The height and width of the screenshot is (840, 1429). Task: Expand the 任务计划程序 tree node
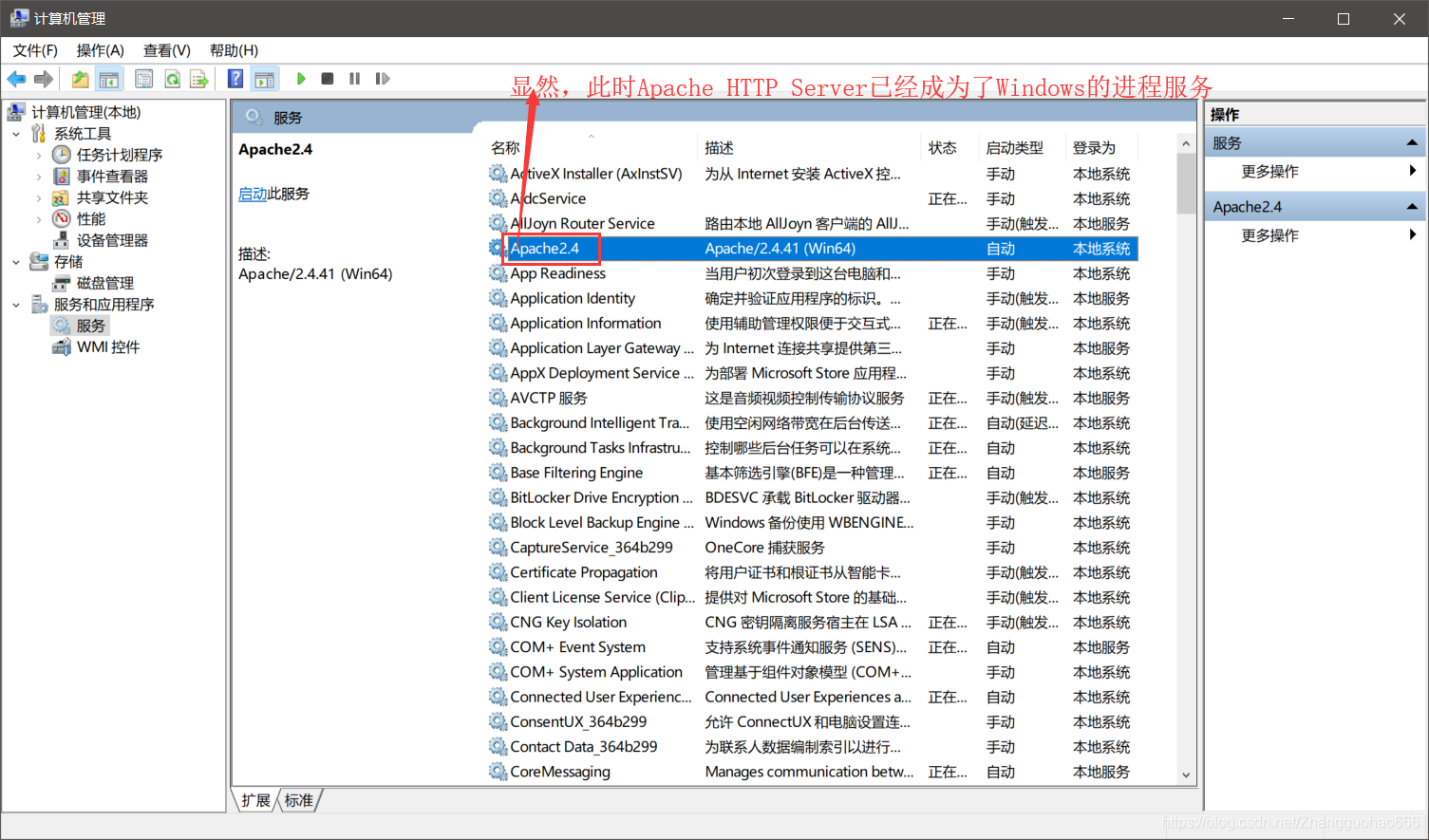click(x=39, y=155)
